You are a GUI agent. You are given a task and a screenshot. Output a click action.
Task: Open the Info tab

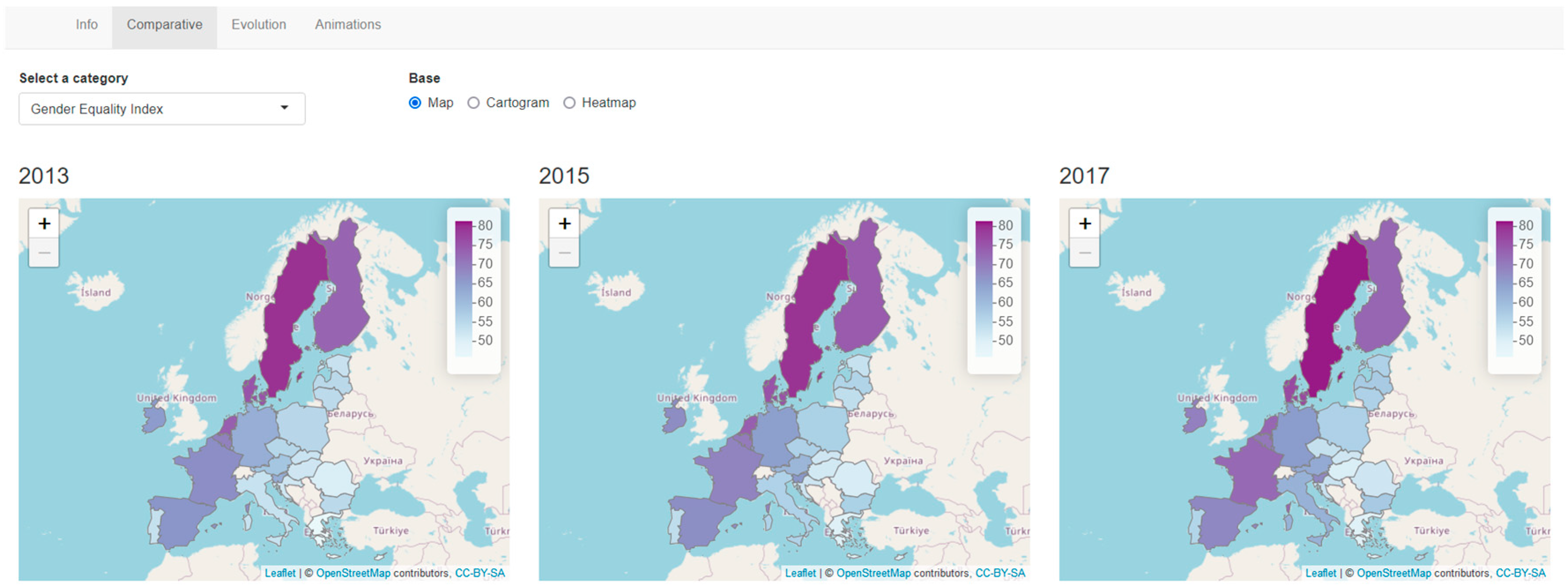coord(86,25)
